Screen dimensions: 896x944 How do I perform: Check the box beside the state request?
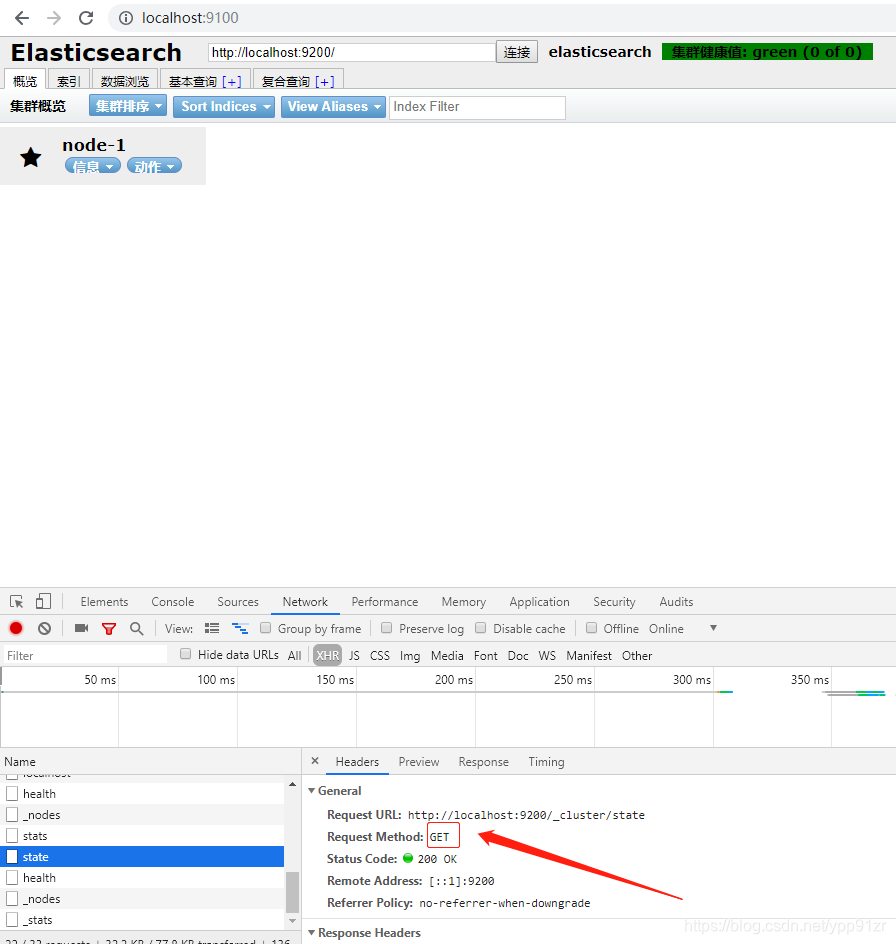coord(12,857)
